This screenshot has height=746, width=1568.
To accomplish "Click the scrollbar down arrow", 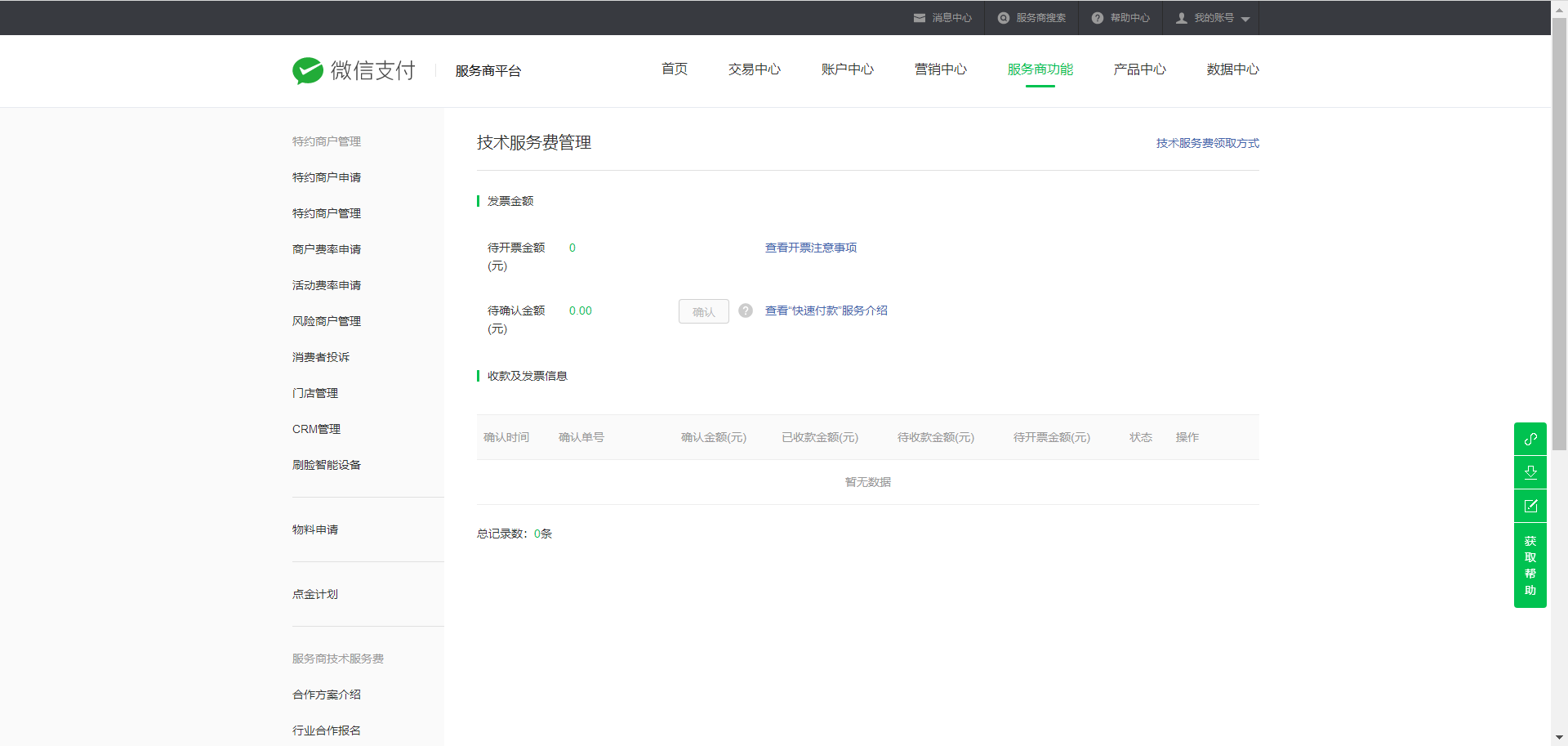I will (1559, 738).
